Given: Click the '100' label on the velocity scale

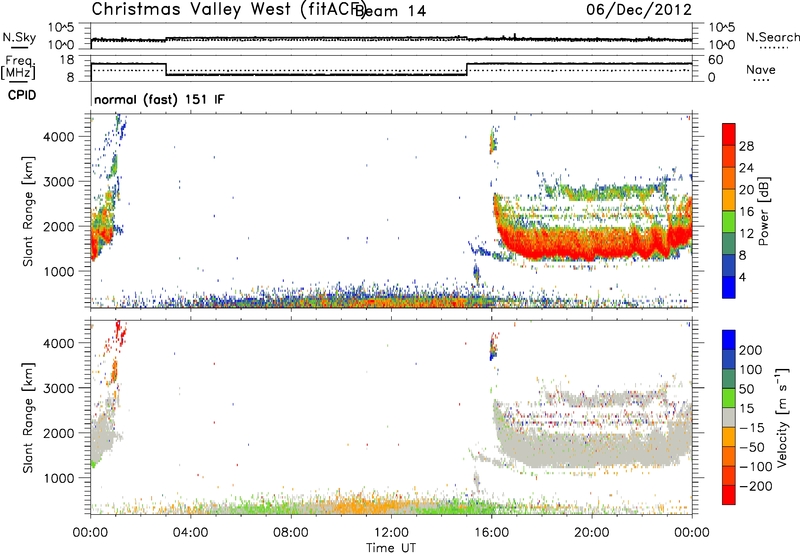Looking at the screenshot, I should tap(751, 369).
